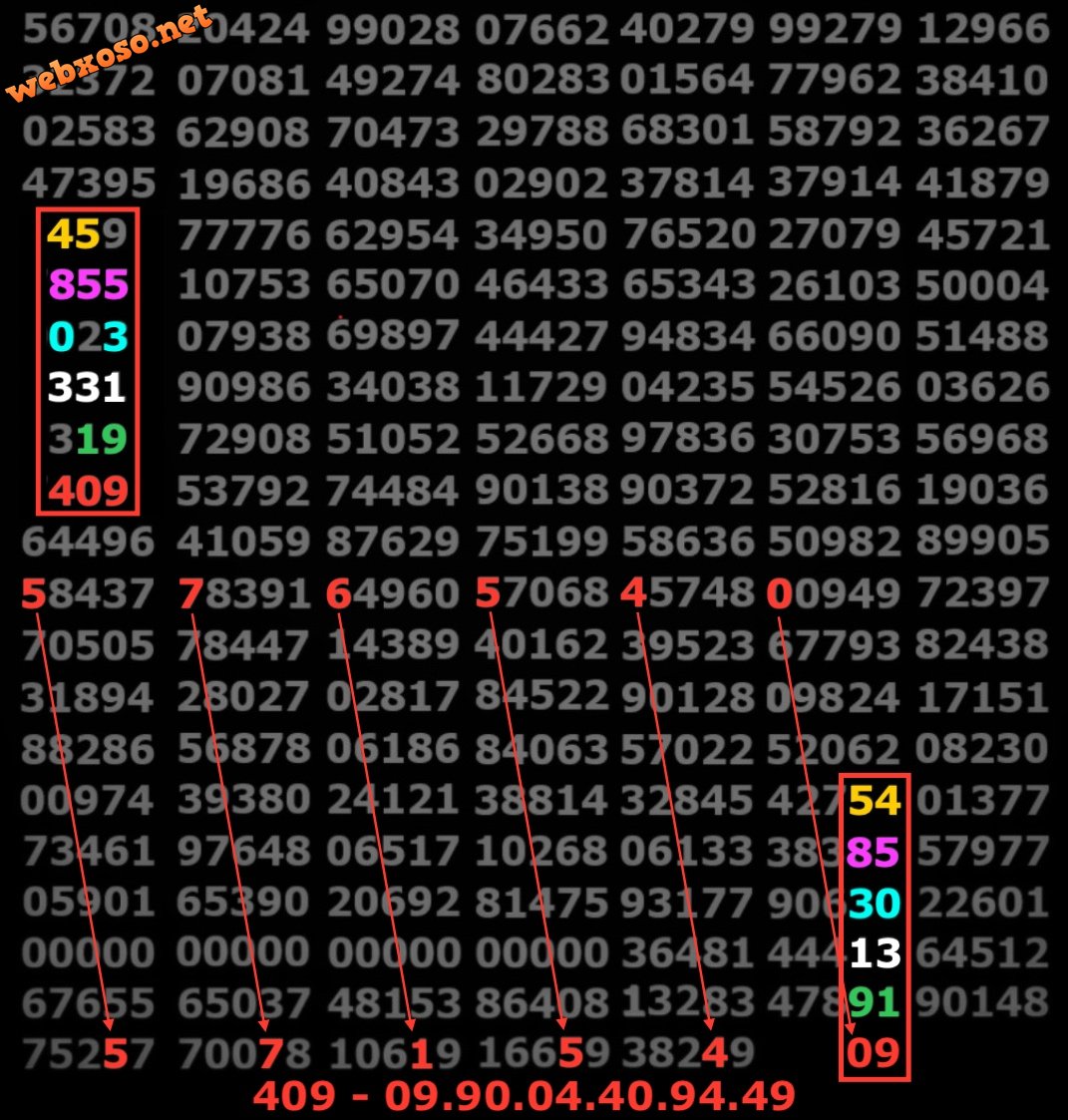Click the yellow 54 in right box
Screen dimensions: 1068x1120
pos(875,800)
